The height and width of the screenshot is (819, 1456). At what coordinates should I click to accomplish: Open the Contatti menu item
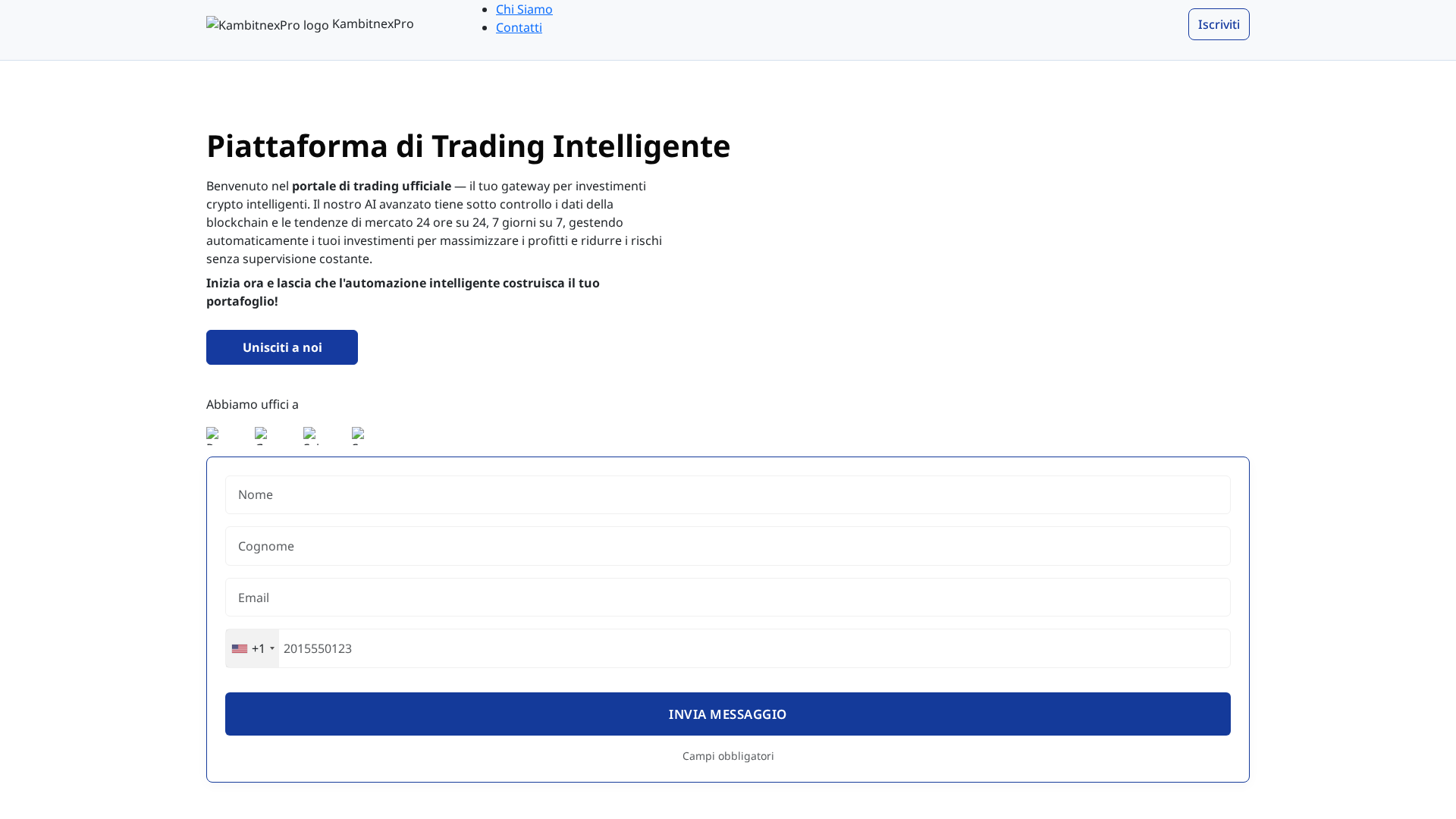pos(519,27)
